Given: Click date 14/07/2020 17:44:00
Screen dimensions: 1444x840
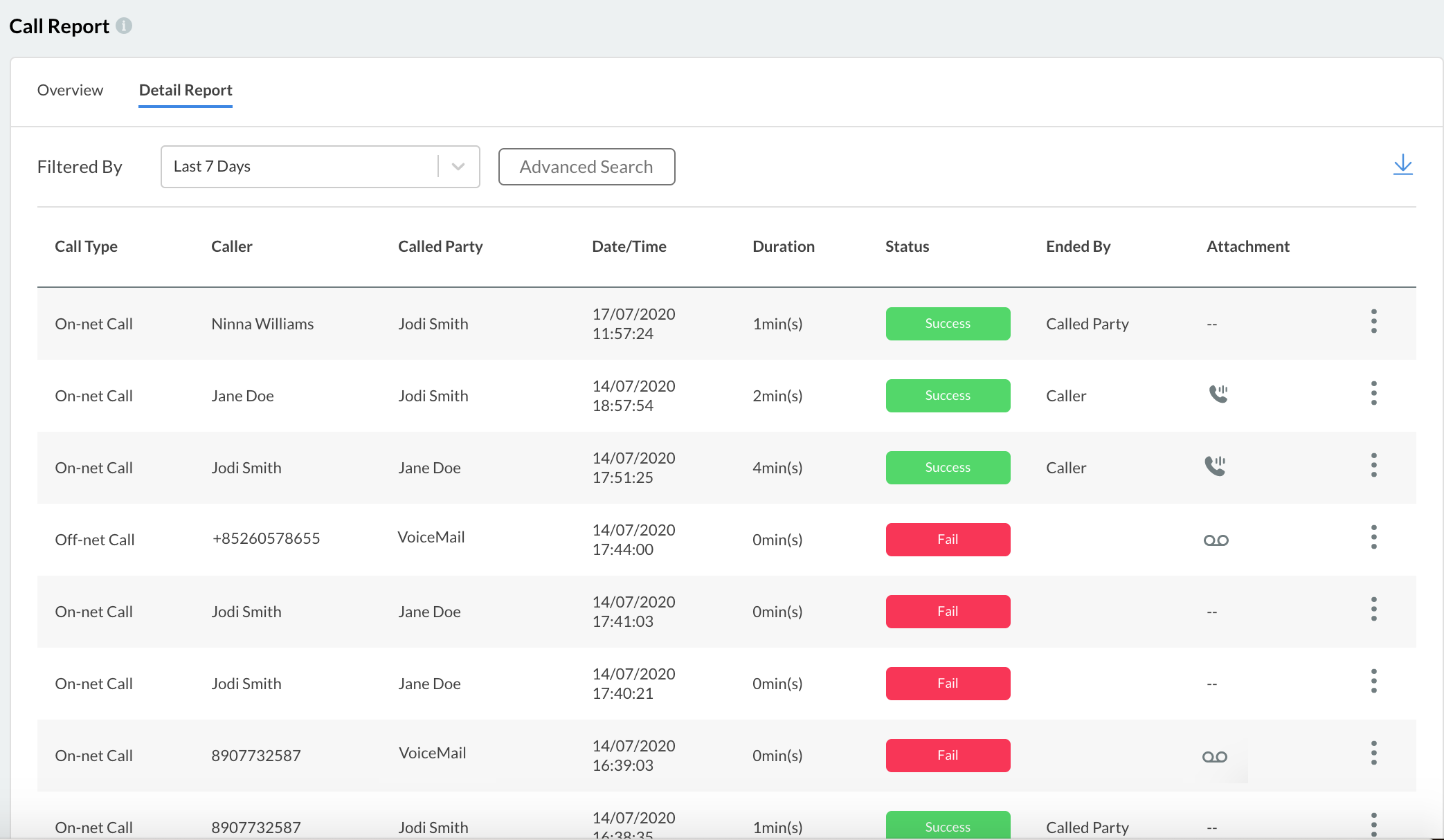Looking at the screenshot, I should [x=633, y=540].
